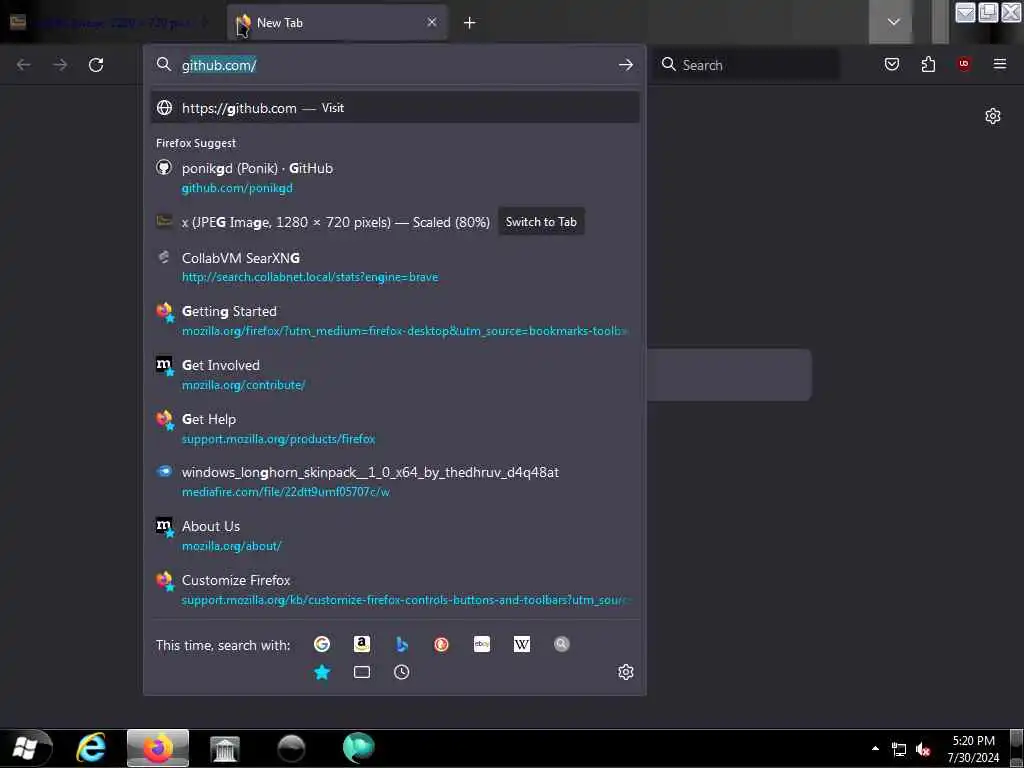Open the teal chat-bubble taskbar icon
1024x768 pixels.
point(359,748)
